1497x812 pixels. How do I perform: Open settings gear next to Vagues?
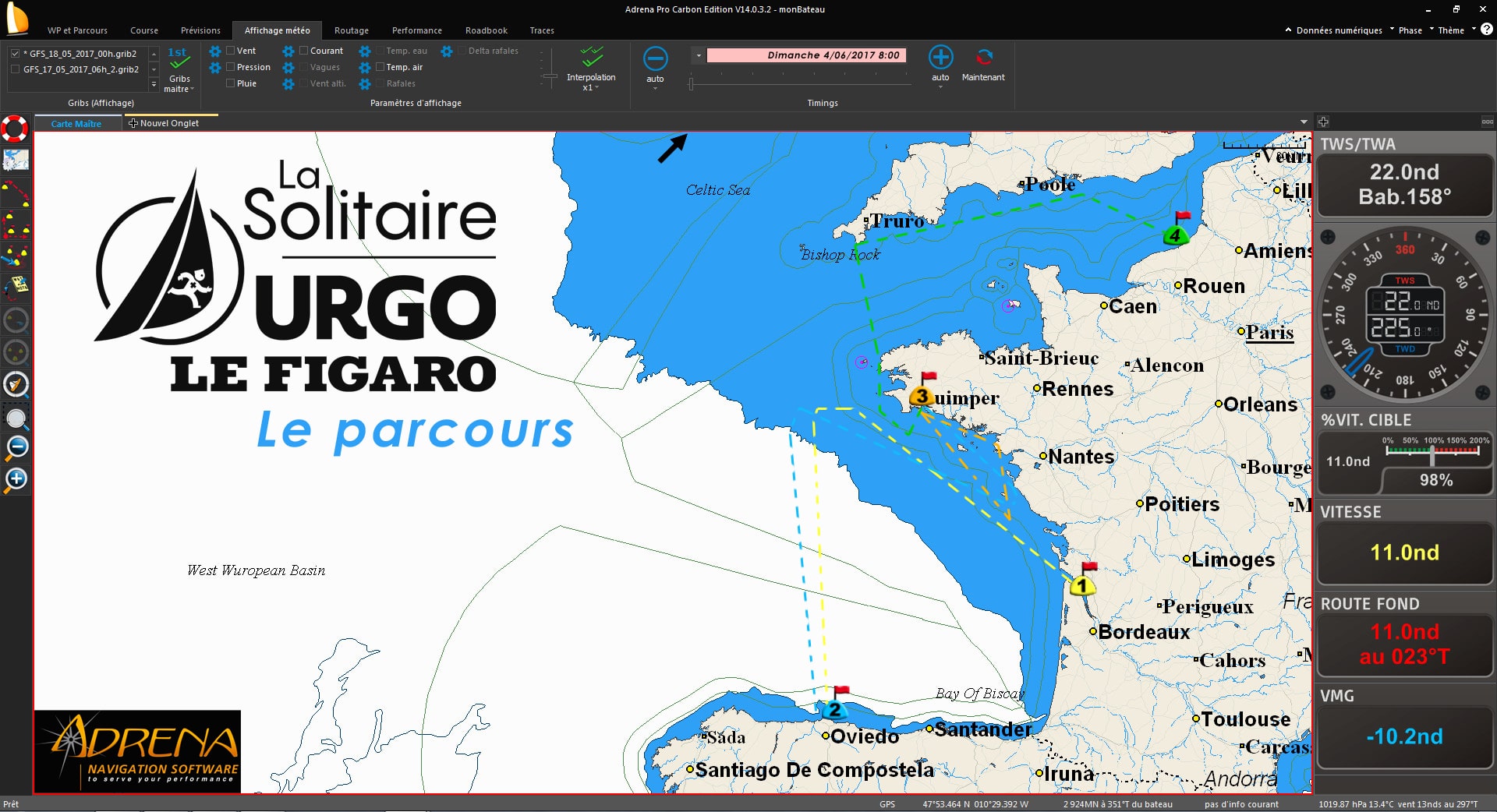point(288,68)
